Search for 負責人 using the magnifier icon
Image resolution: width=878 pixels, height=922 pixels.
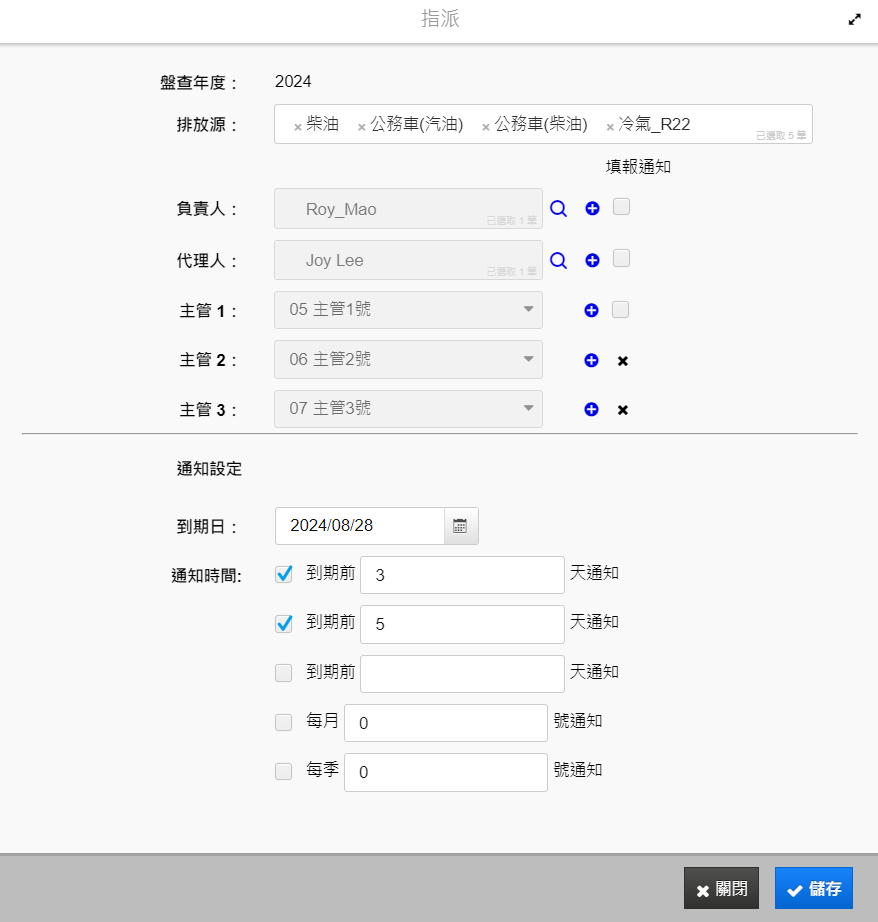coord(558,209)
